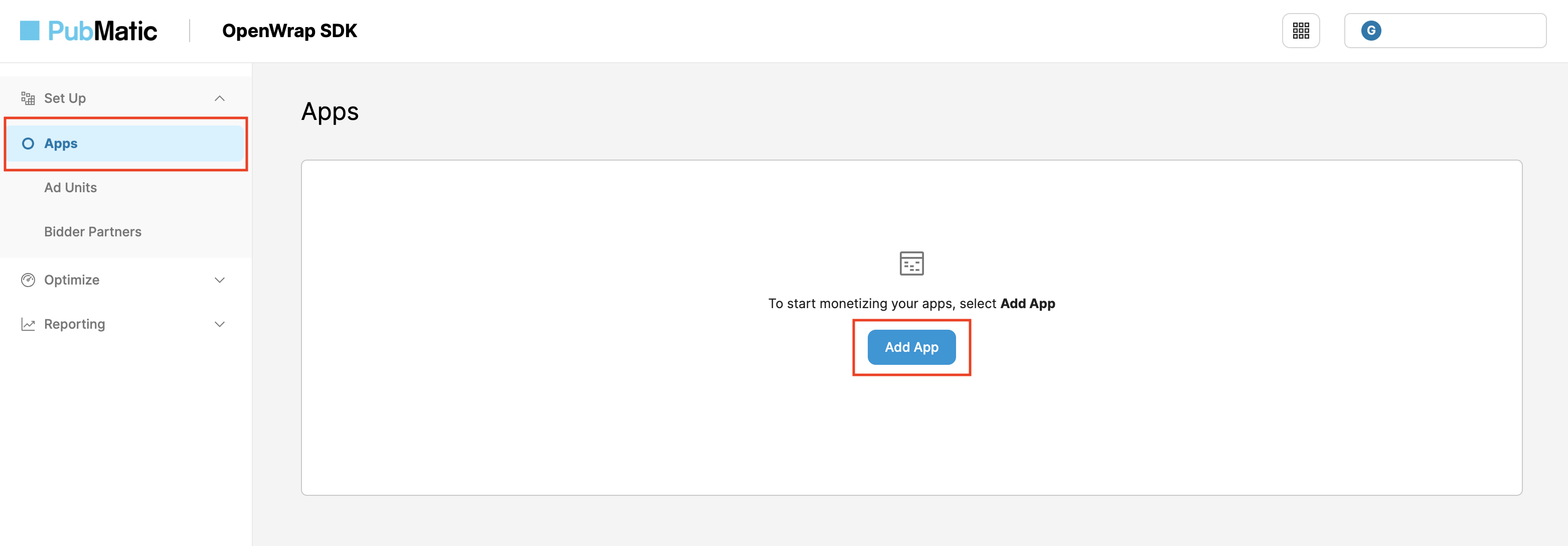Viewport: 1568px width, 546px height.
Task: Select Ad Units in the sidebar
Action: click(70, 187)
